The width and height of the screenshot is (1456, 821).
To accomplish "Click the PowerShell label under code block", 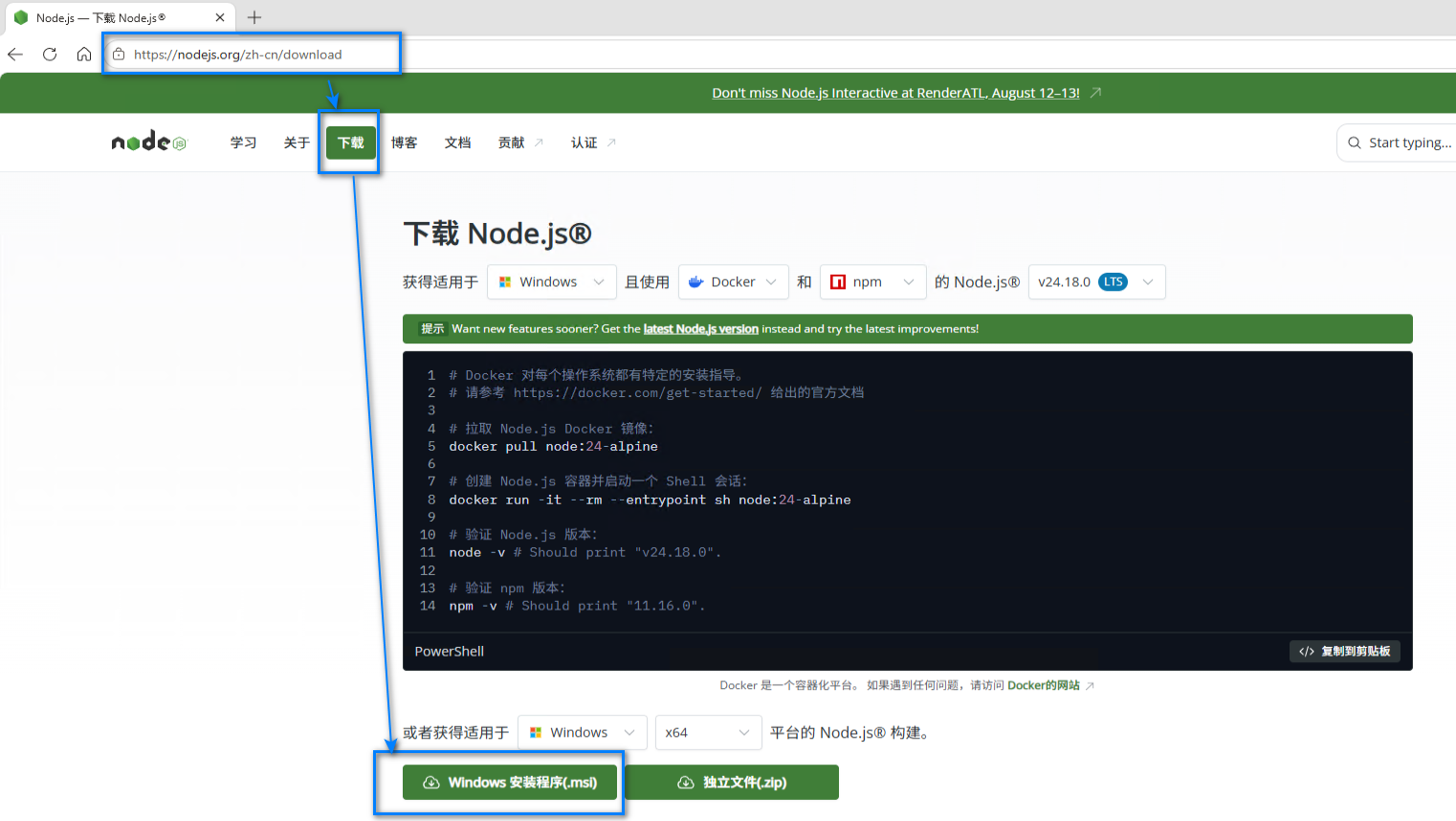I will [x=449, y=652].
